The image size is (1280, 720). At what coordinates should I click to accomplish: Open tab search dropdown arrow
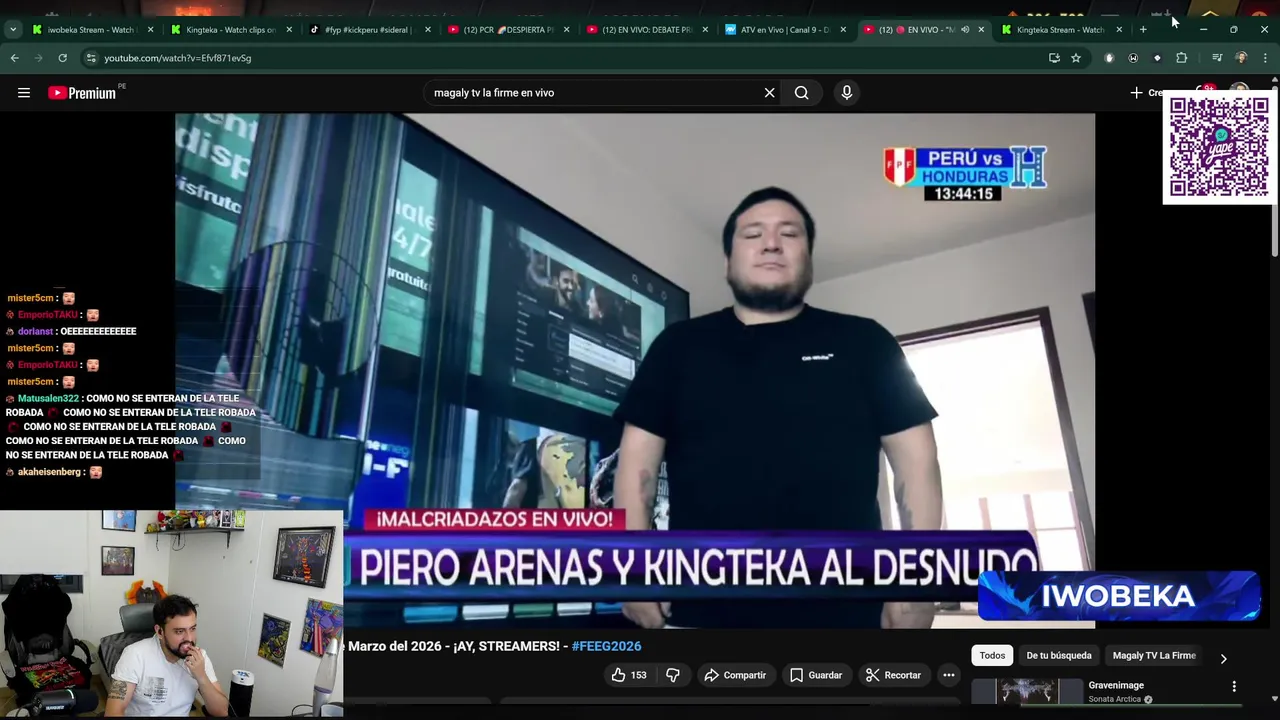click(12, 29)
